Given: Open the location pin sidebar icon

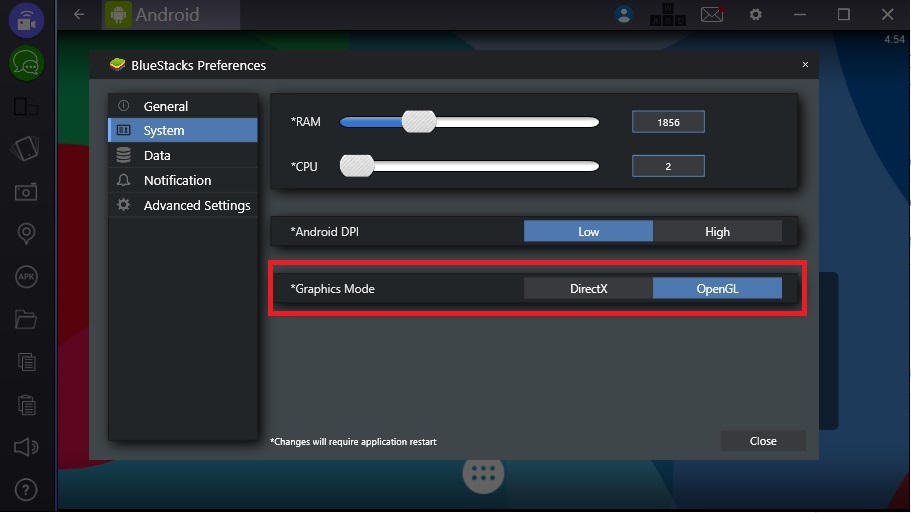Looking at the screenshot, I should pos(26,234).
